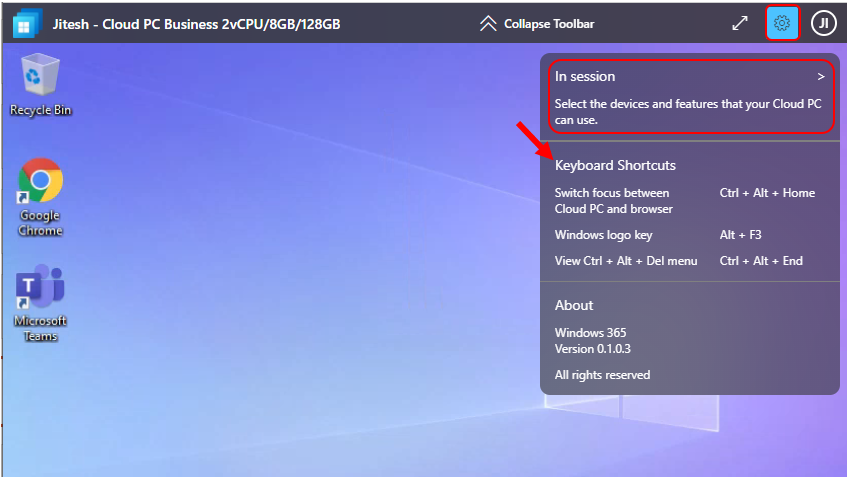Click 'View Ctrl + Alt + Del menu' label
Image resolution: width=849 pixels, height=479 pixels.
[x=626, y=261]
